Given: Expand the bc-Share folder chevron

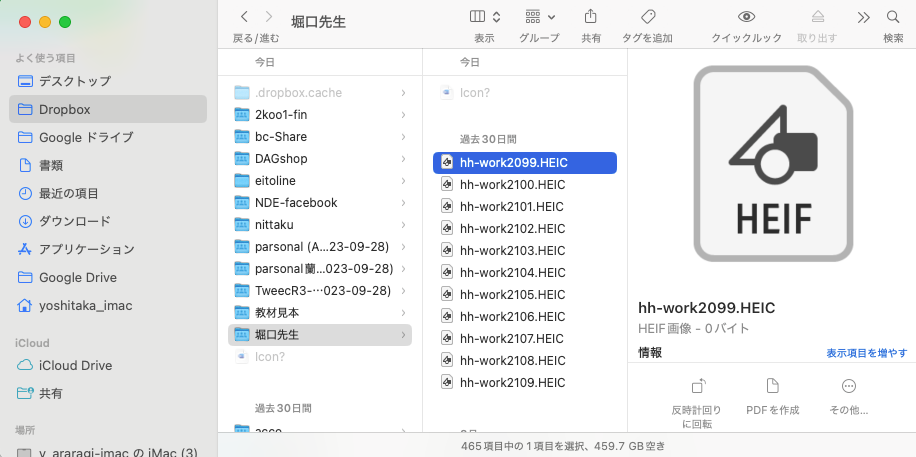Looking at the screenshot, I should pos(404,137).
